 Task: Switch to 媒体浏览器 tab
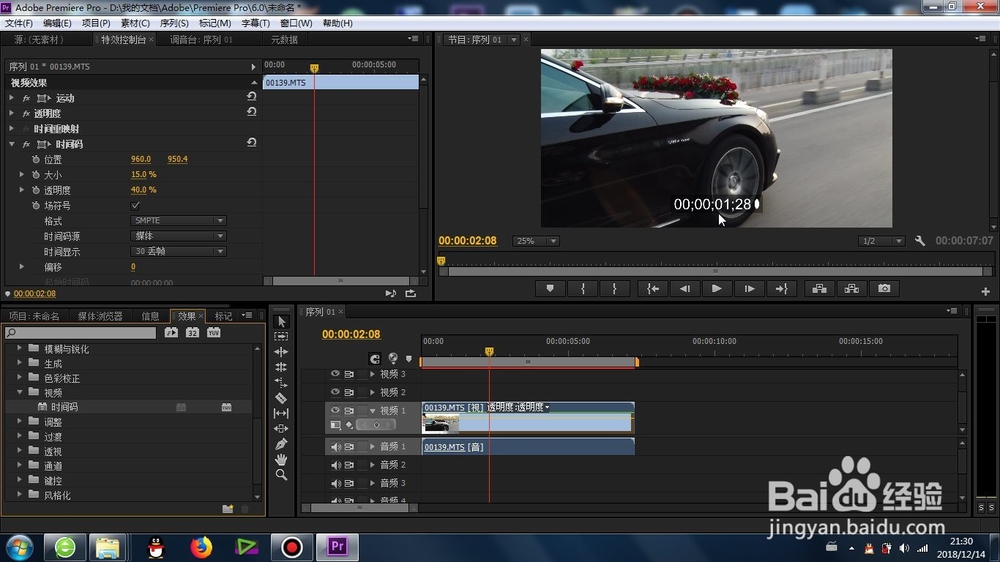(x=99, y=316)
